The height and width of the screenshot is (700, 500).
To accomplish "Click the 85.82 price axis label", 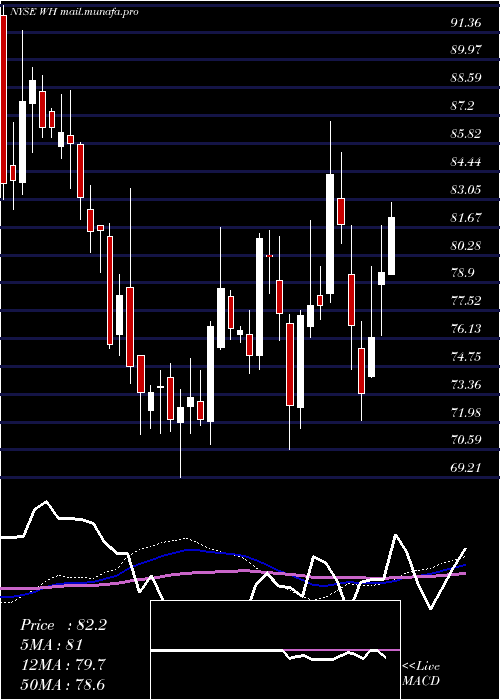I will (x=466, y=133).
